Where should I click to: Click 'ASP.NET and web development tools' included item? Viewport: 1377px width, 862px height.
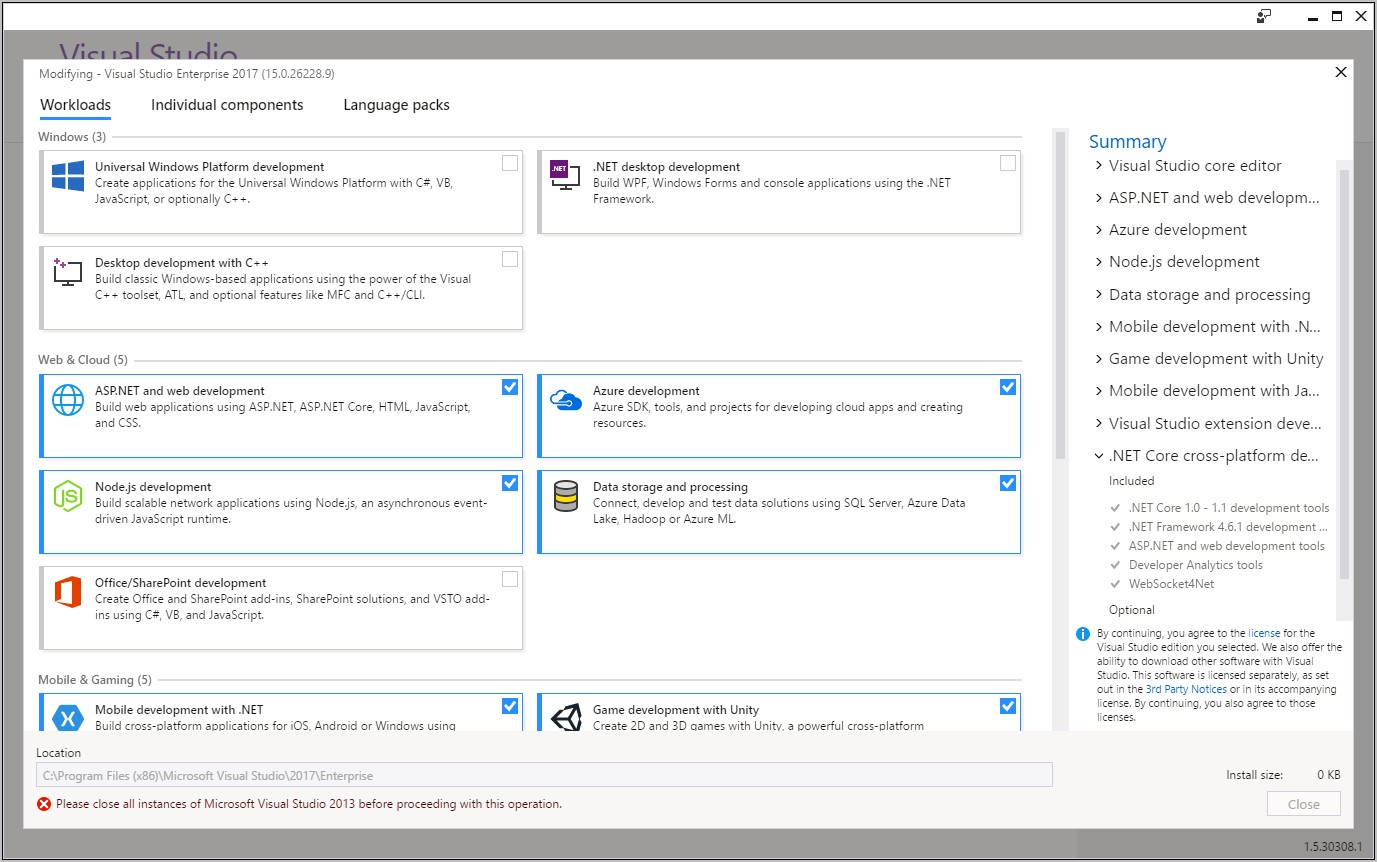tap(1227, 546)
